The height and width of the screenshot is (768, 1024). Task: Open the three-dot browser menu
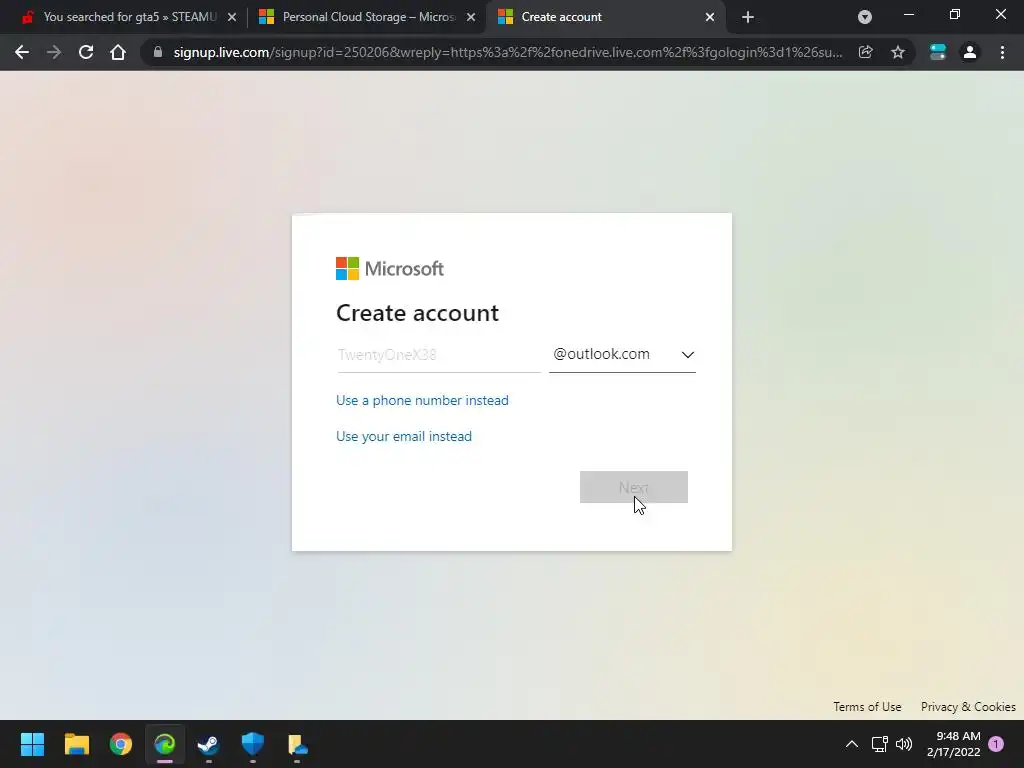coord(1002,52)
